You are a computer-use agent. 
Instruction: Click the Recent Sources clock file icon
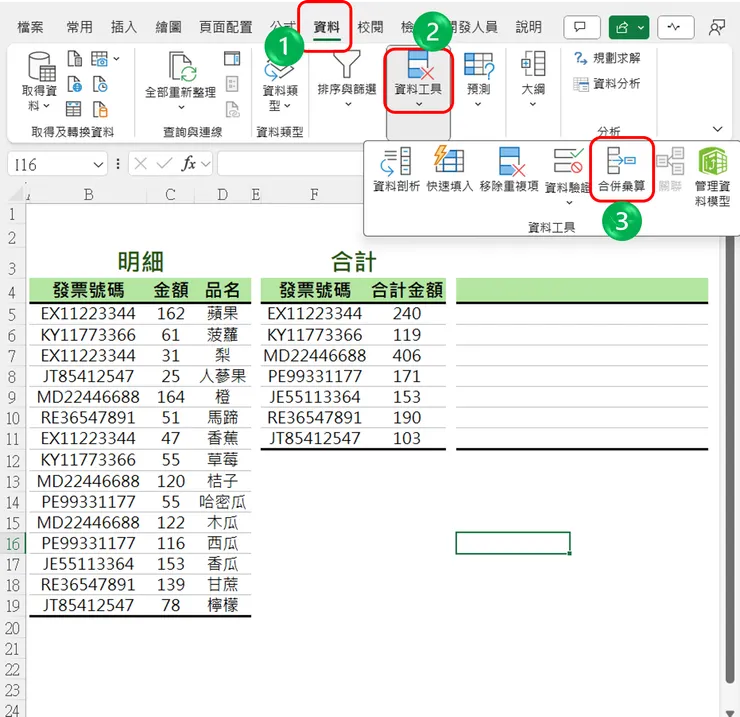click(100, 84)
